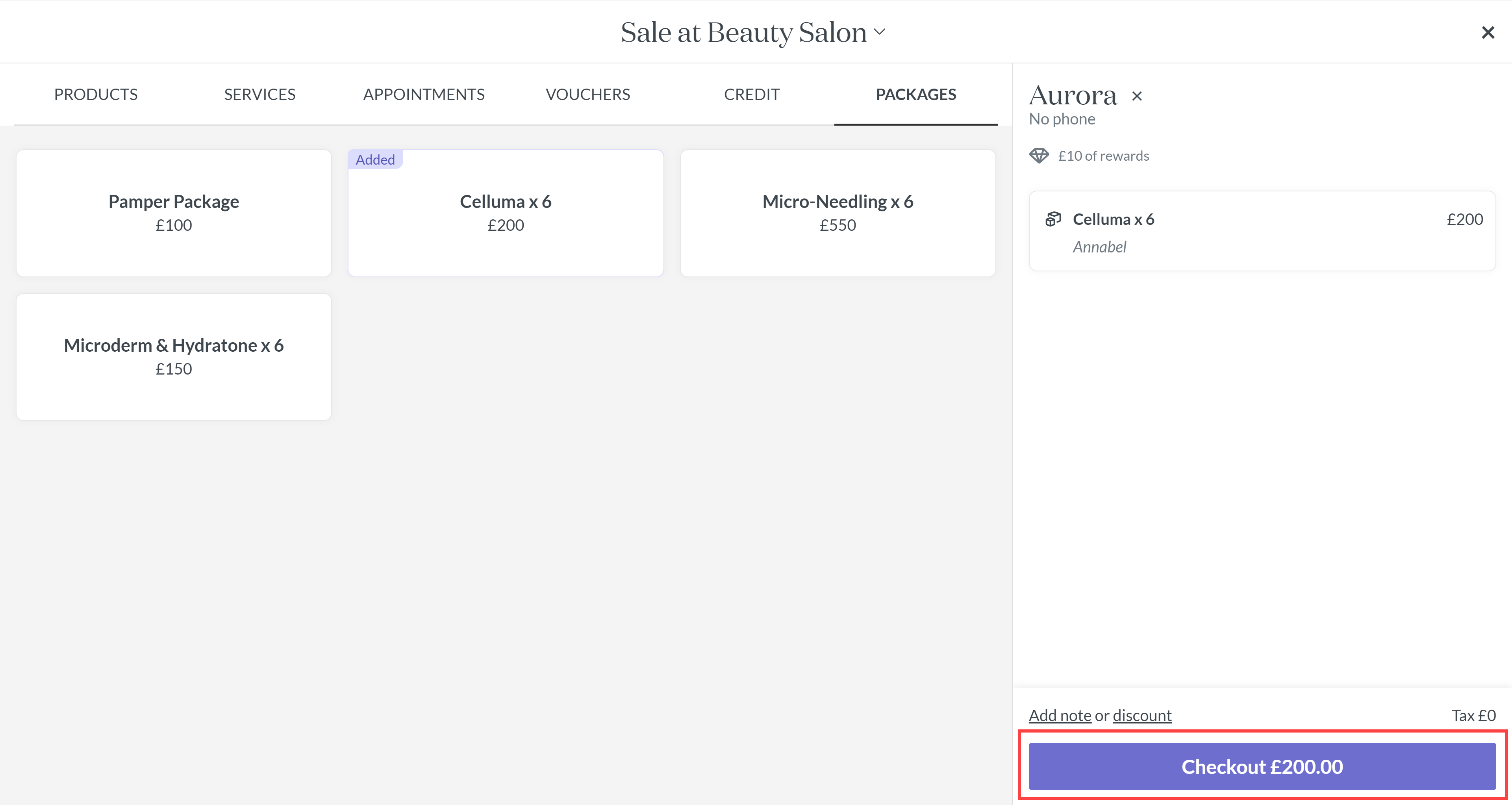The width and height of the screenshot is (1512, 805).
Task: Open the Celluma x 6 cart line item
Action: (x=1262, y=231)
